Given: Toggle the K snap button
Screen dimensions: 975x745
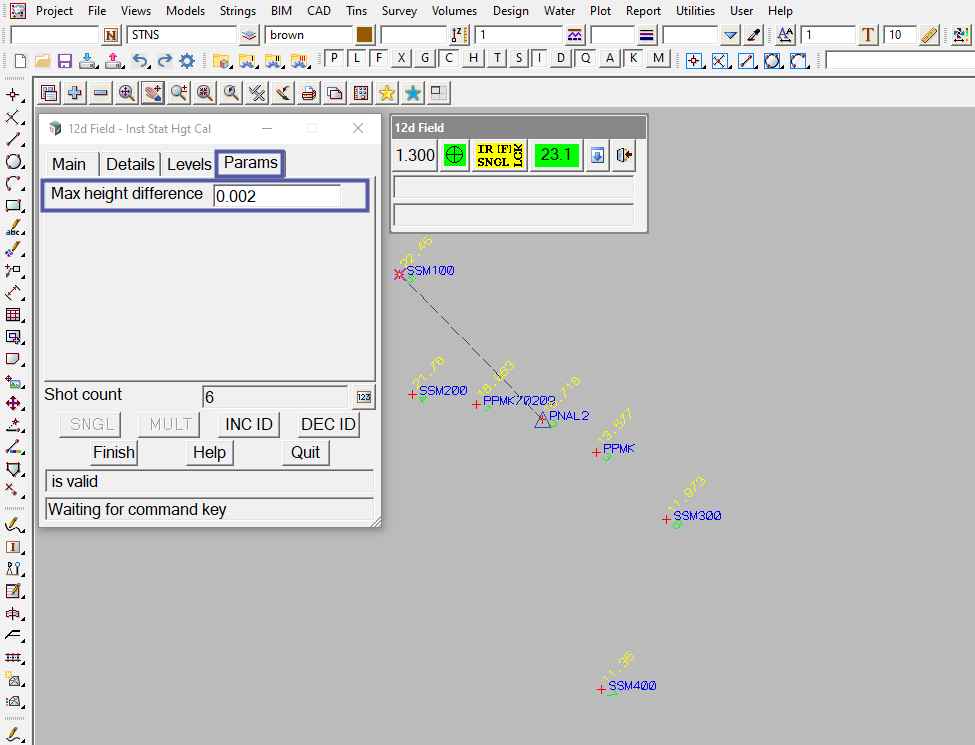Looking at the screenshot, I should [633, 58].
